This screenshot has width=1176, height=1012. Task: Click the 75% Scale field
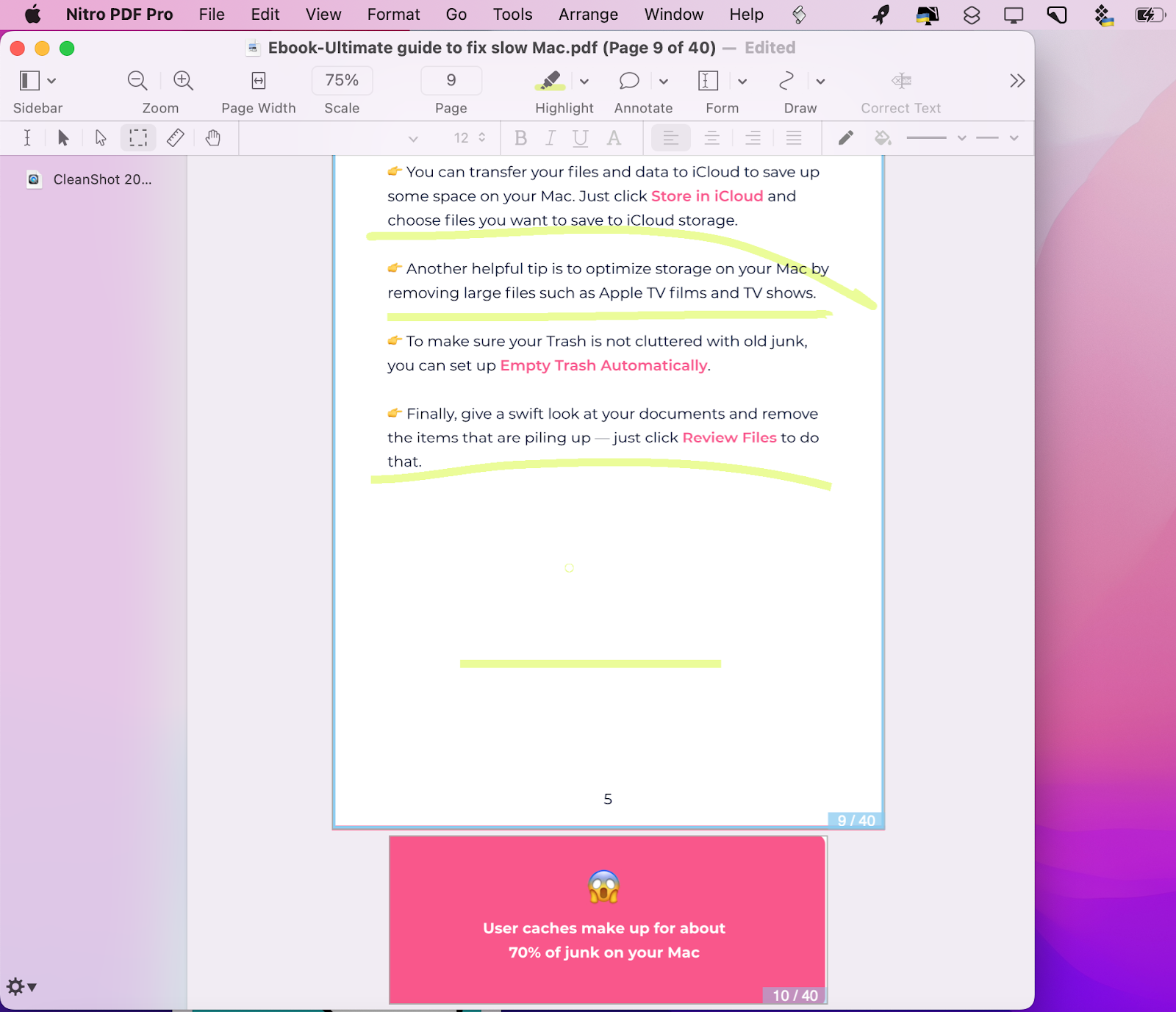click(x=342, y=80)
